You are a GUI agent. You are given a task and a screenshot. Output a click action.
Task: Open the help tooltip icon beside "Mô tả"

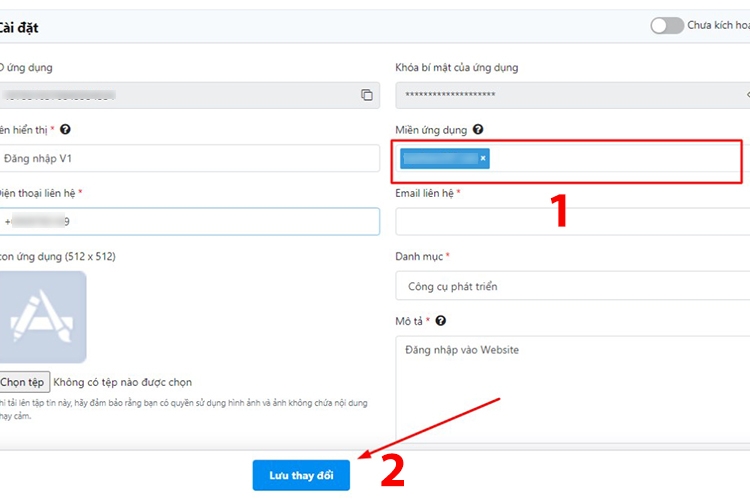coord(441,321)
